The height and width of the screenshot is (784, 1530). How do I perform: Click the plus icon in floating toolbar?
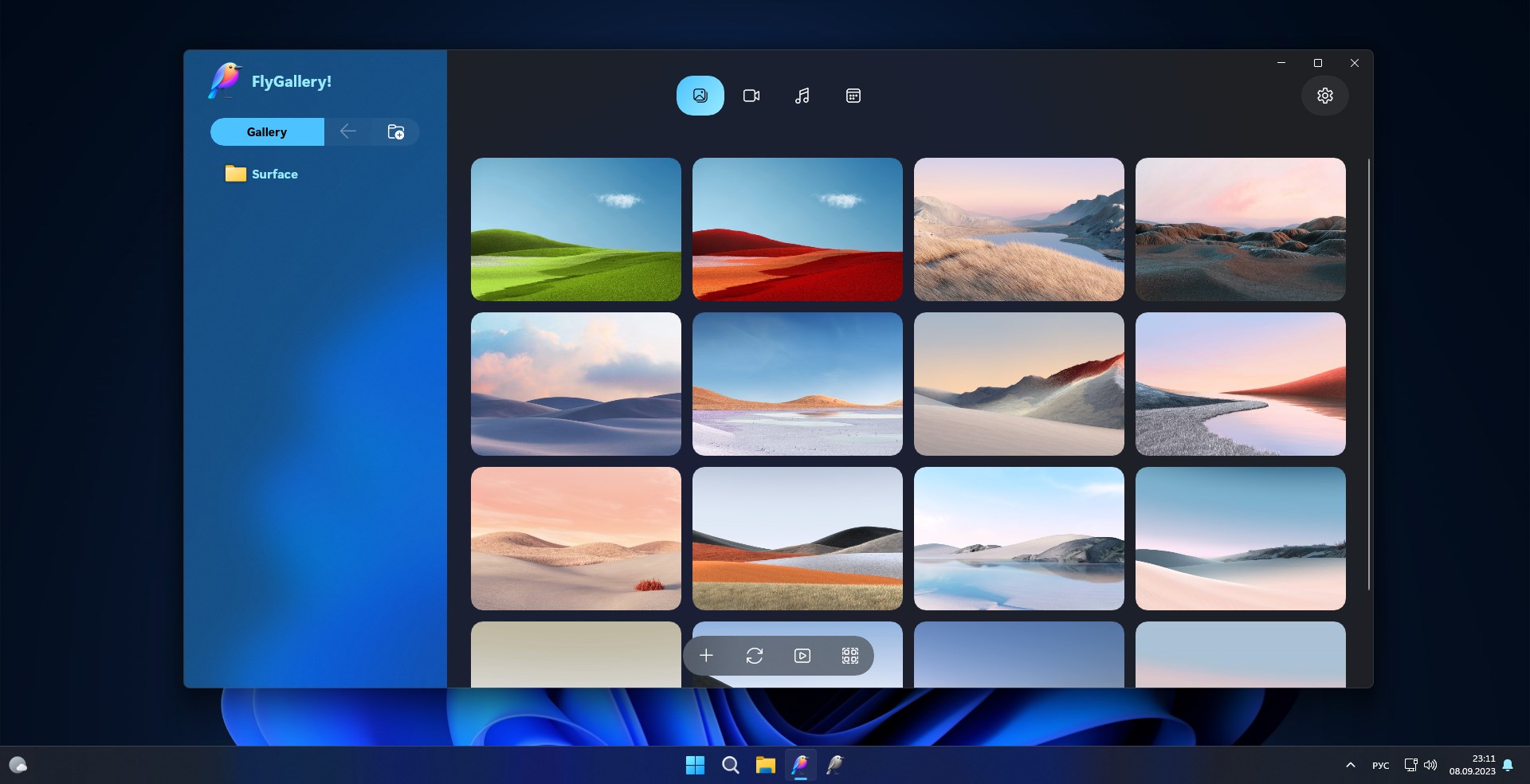[706, 656]
